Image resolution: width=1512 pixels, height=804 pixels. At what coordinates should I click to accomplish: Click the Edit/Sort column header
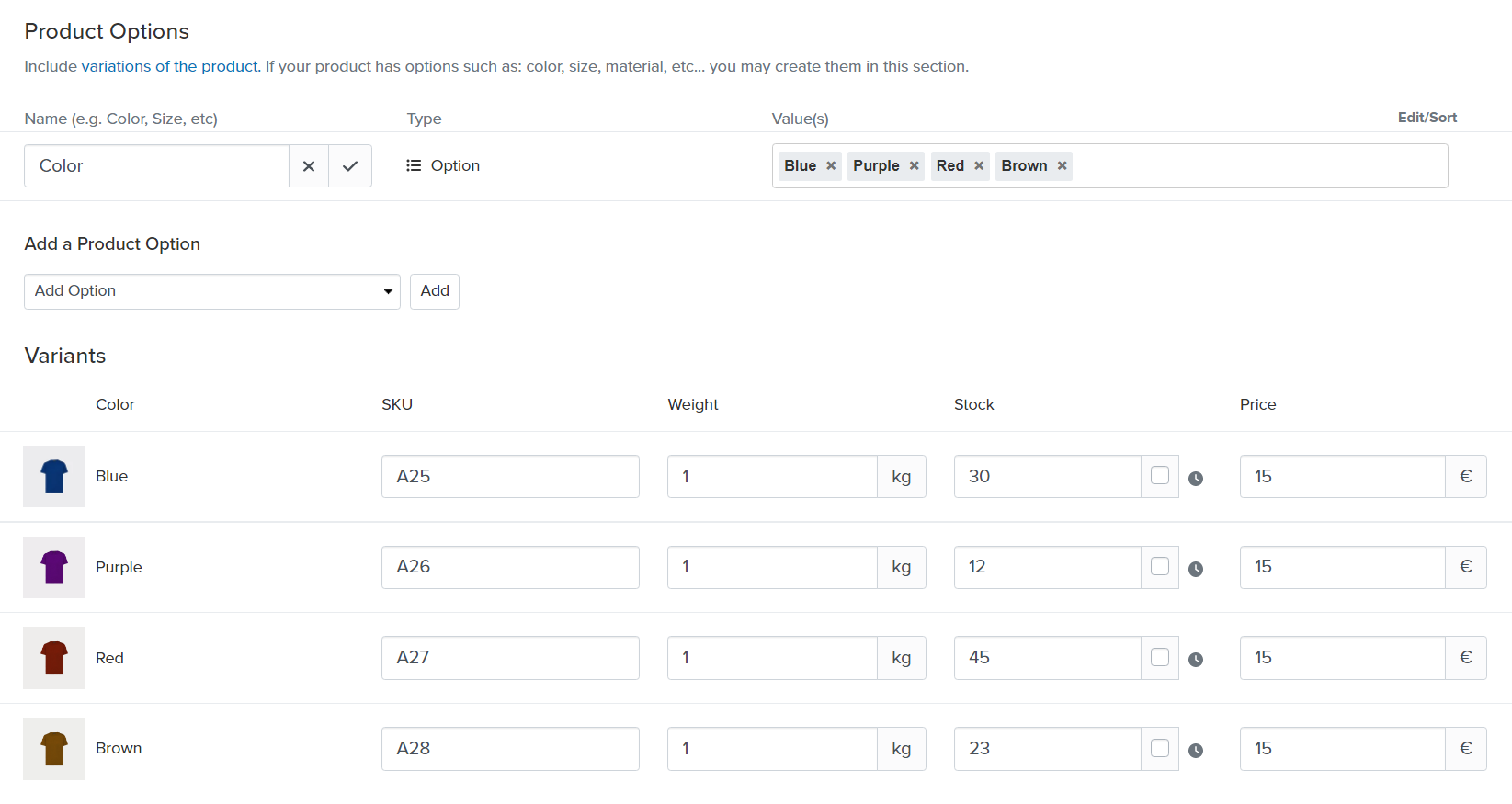[x=1427, y=118]
